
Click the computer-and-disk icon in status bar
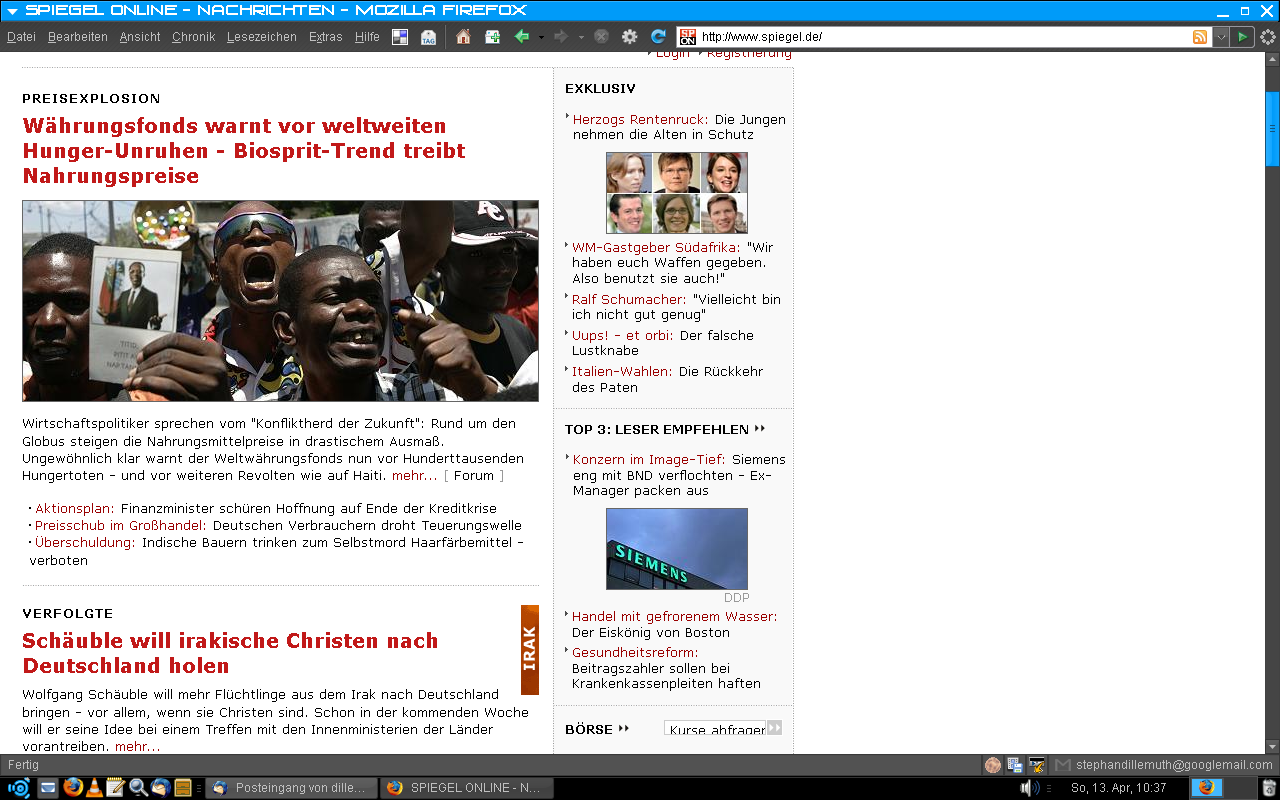click(1015, 765)
